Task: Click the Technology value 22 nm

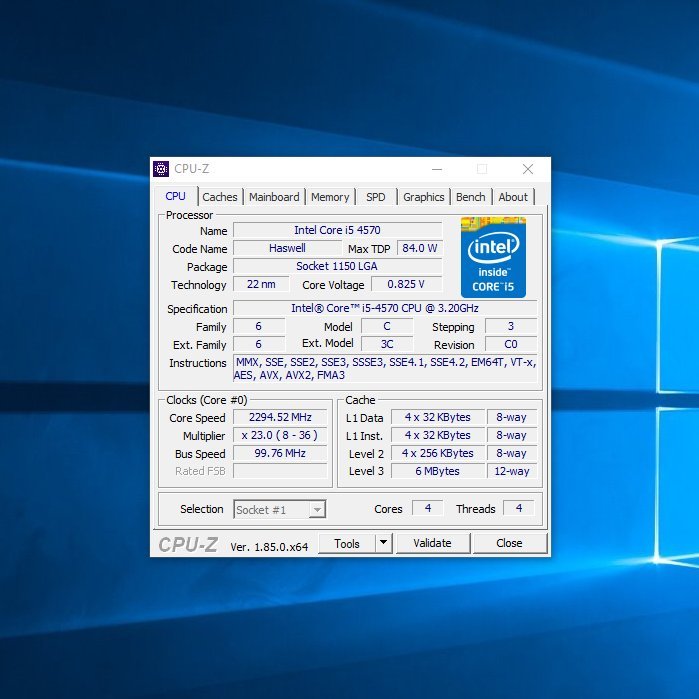Action: 261,284
